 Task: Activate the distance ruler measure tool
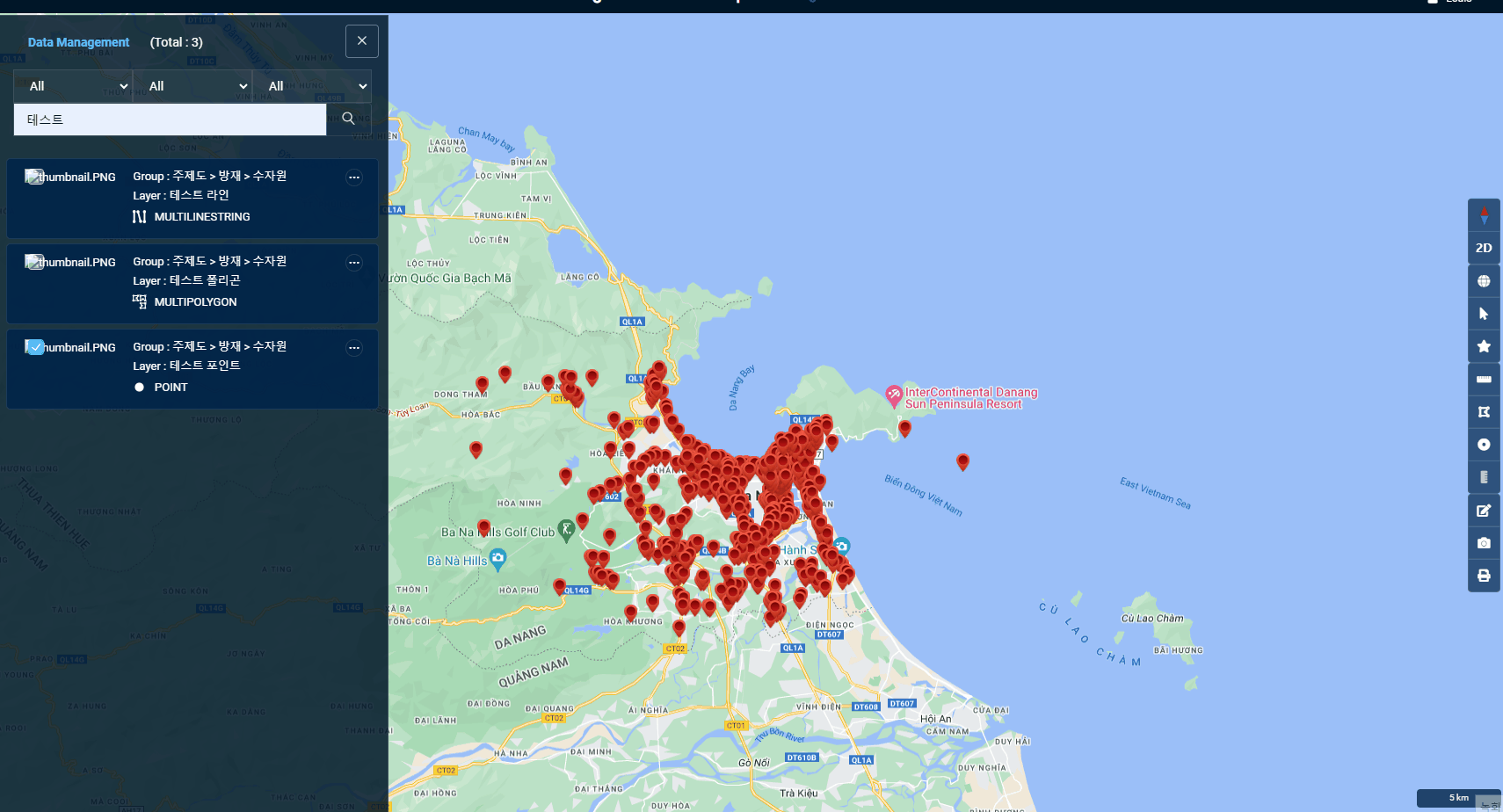point(1484,380)
